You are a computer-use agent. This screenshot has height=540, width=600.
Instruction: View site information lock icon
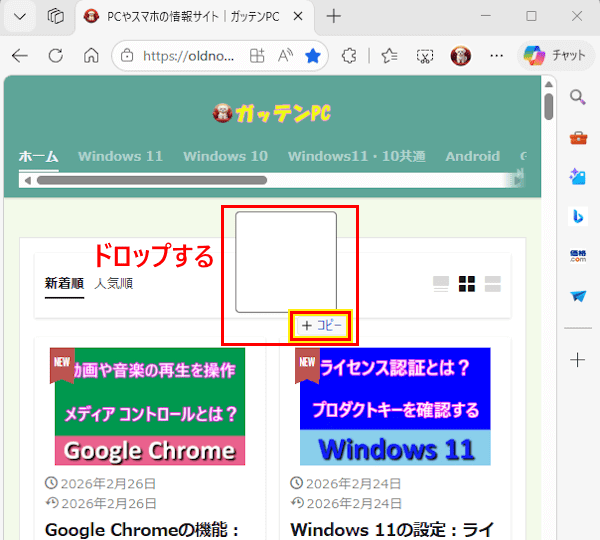coord(127,56)
